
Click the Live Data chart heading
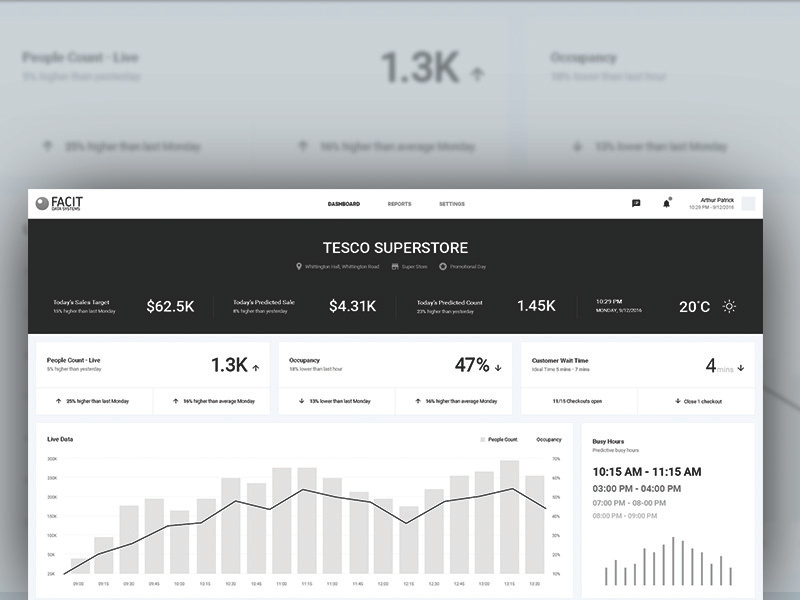(x=60, y=439)
